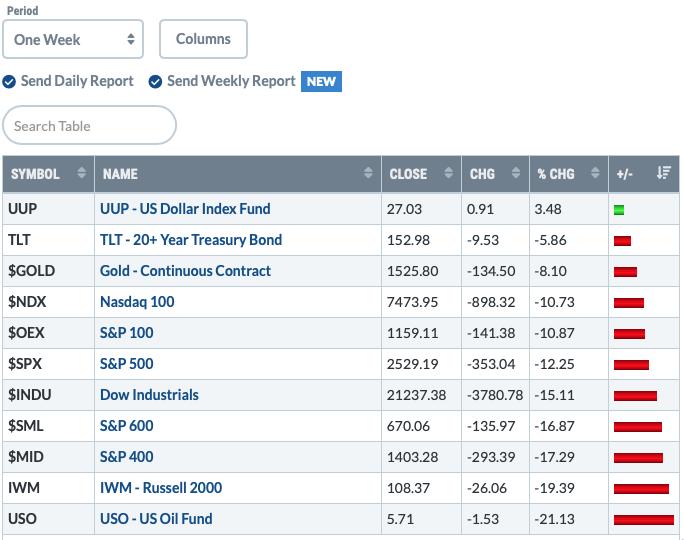This screenshot has height=540, width=684.
Task: Select the $OEX symbol cell
Action: pyautogui.click(x=48, y=333)
